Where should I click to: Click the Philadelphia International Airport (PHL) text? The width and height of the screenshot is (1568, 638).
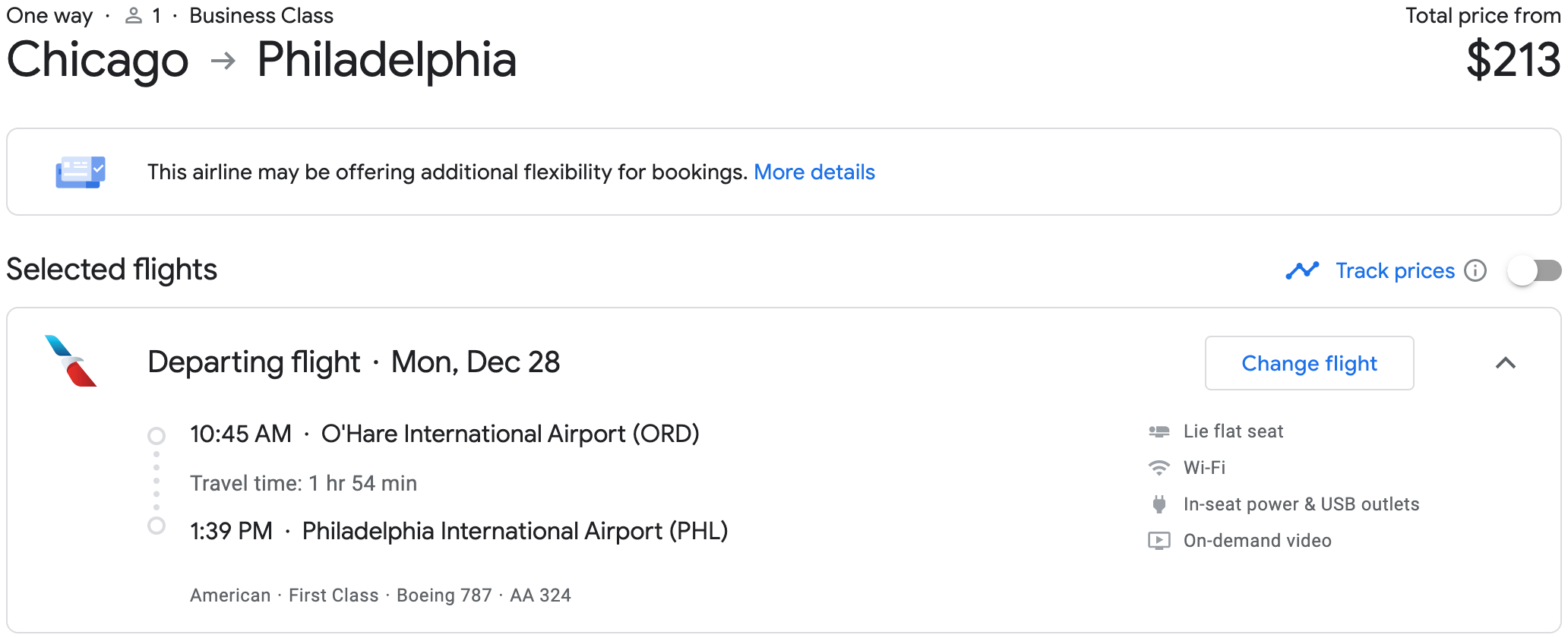click(x=514, y=531)
